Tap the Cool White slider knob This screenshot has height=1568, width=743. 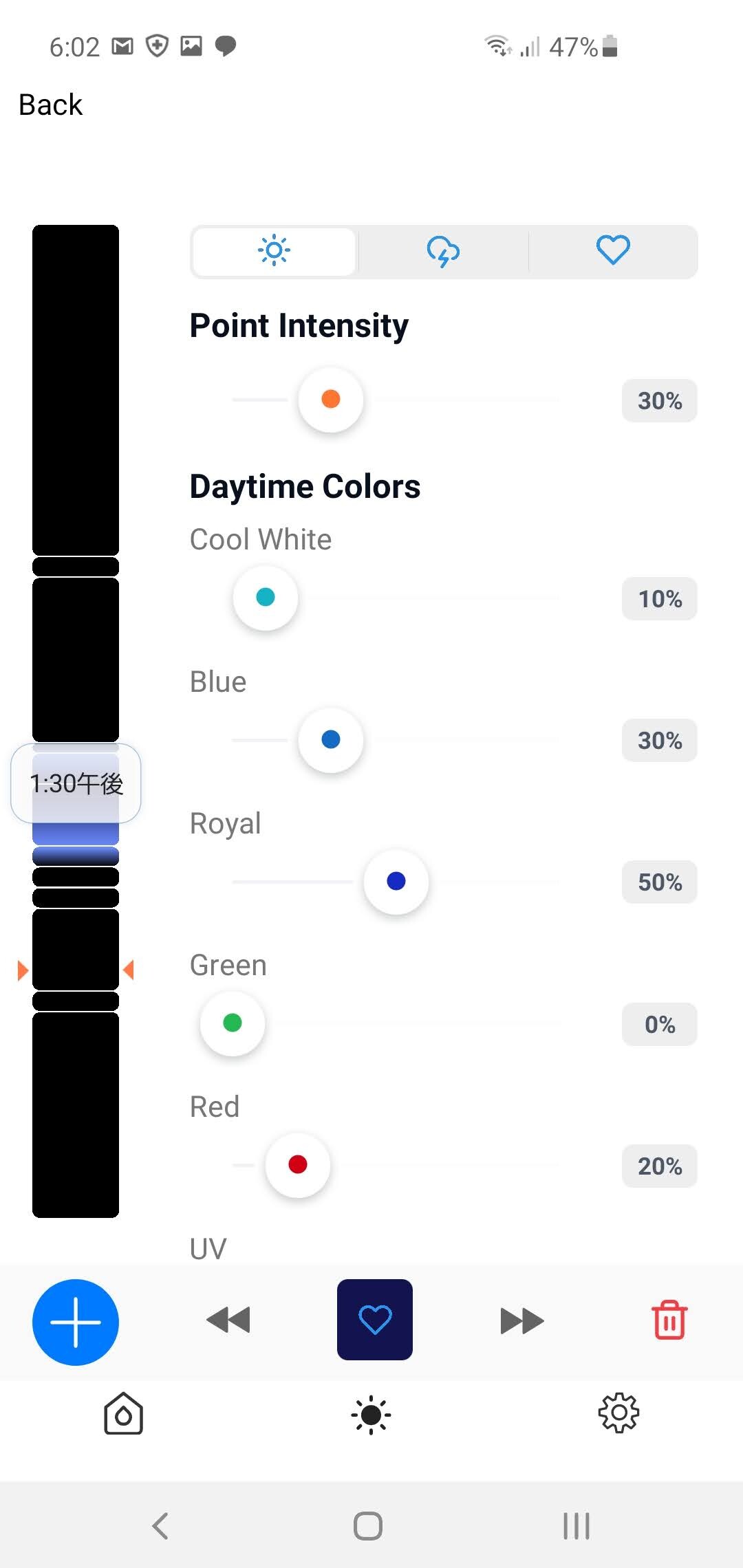pyautogui.click(x=266, y=597)
